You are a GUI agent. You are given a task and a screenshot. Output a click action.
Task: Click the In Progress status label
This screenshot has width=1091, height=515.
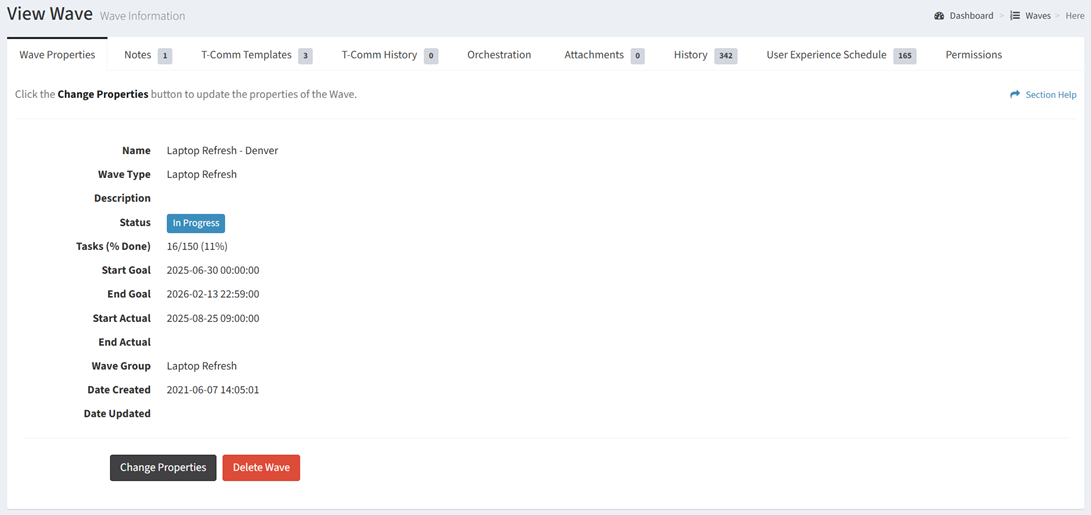point(196,223)
